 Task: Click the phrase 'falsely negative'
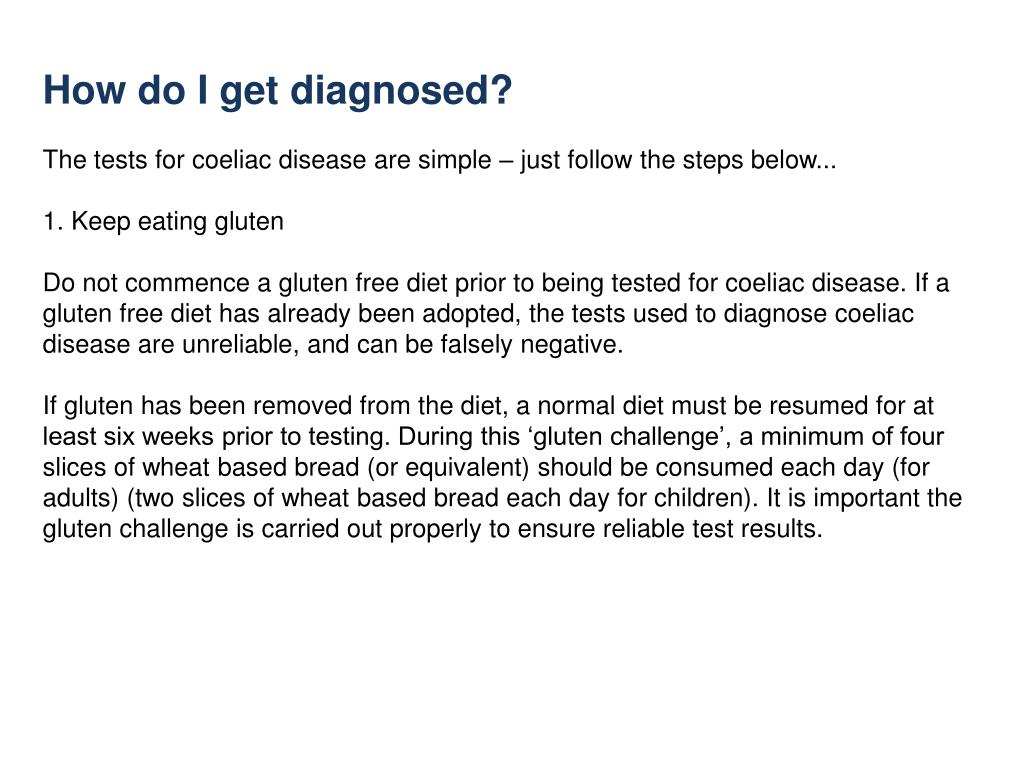pyautogui.click(x=529, y=344)
